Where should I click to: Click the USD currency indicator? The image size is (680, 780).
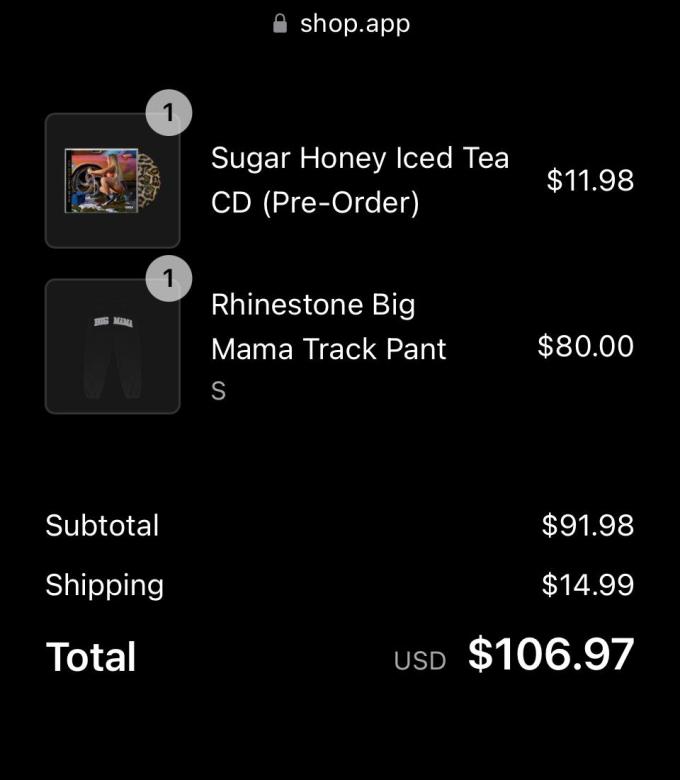(x=419, y=661)
